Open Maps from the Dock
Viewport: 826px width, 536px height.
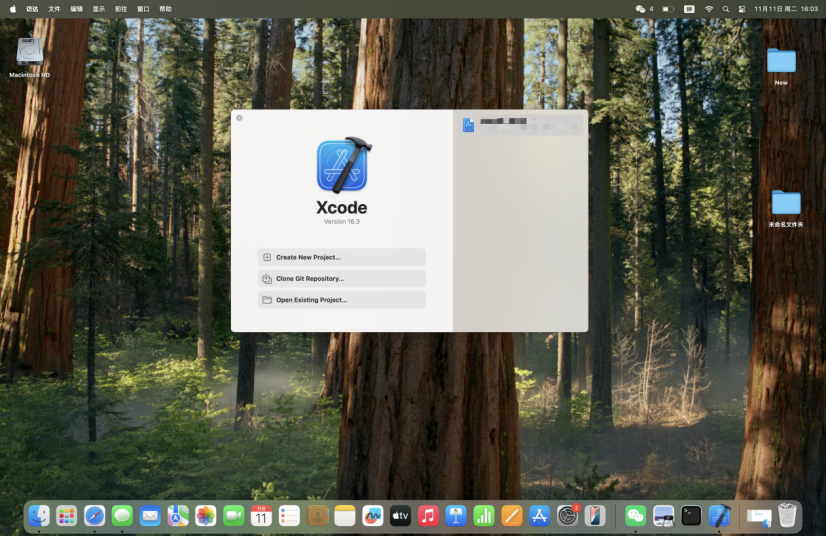[x=178, y=516]
